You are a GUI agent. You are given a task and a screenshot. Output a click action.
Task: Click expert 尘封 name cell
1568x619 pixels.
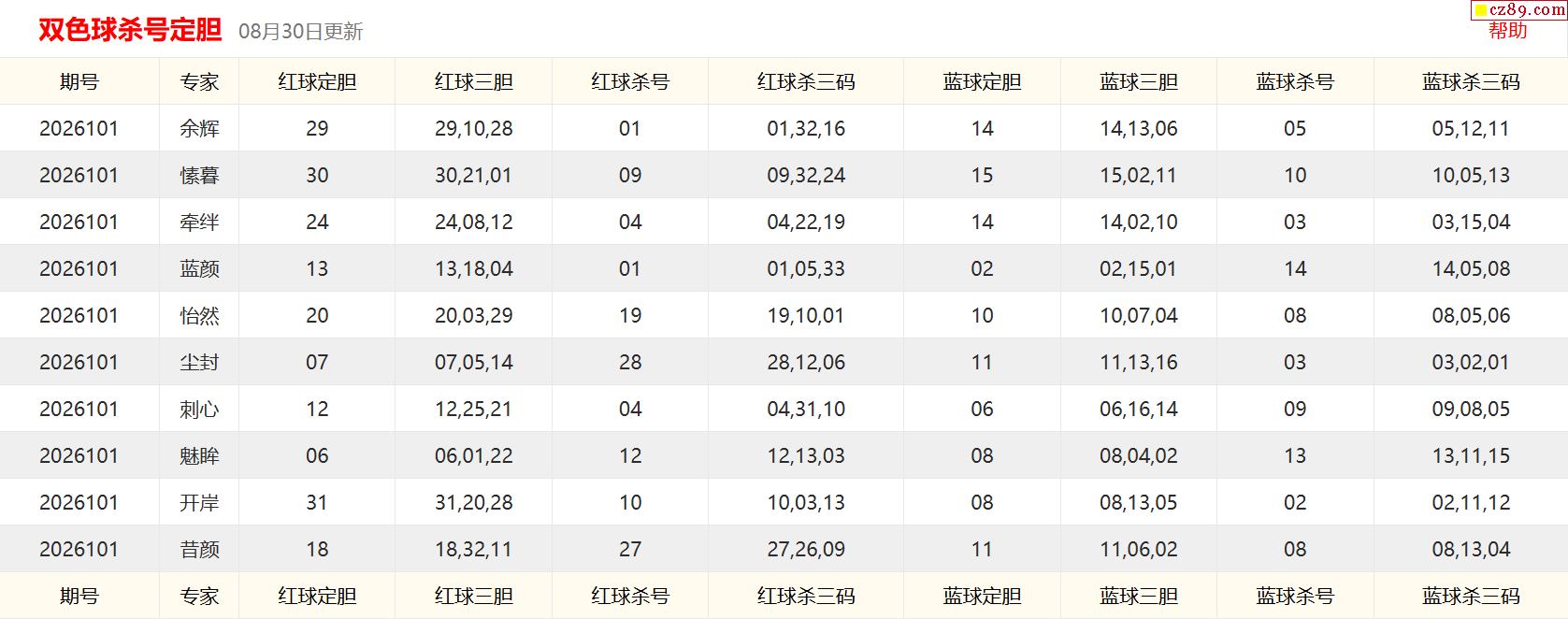(x=199, y=363)
